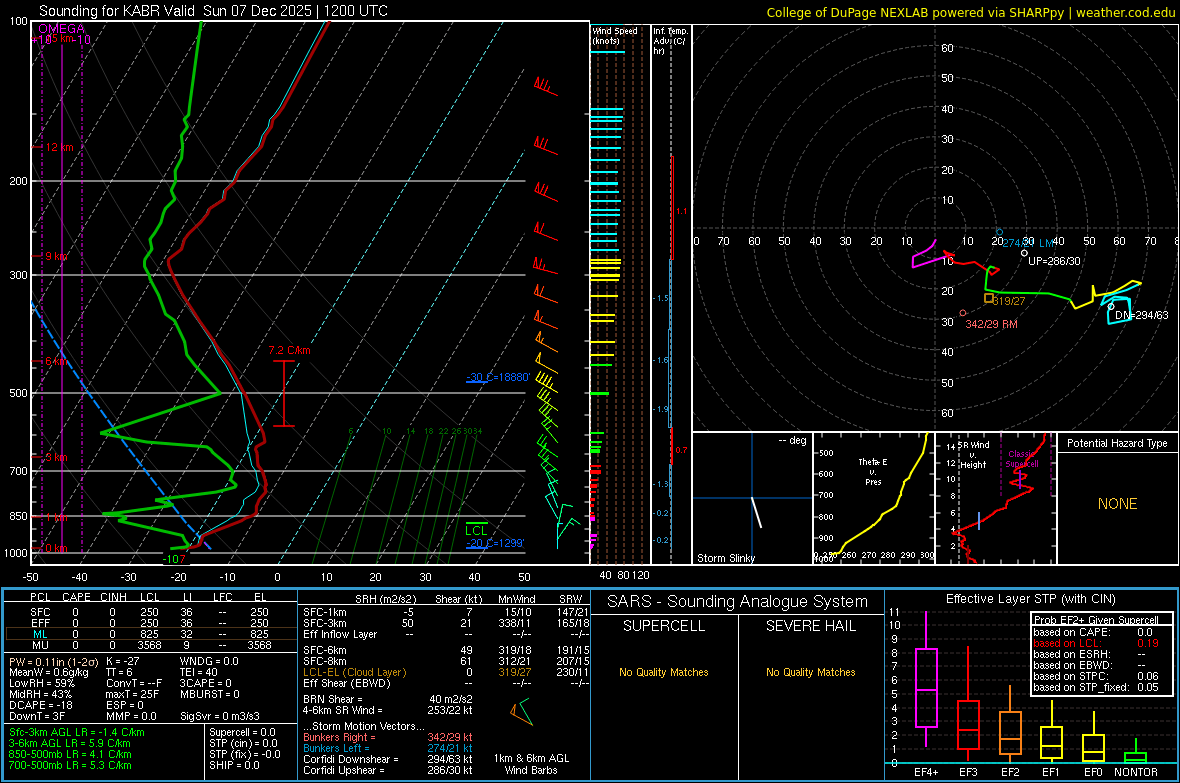The height and width of the screenshot is (783, 1180).
Task: Click the Prob EF2+ Given Supercell heading
Action: click(x=1096, y=620)
